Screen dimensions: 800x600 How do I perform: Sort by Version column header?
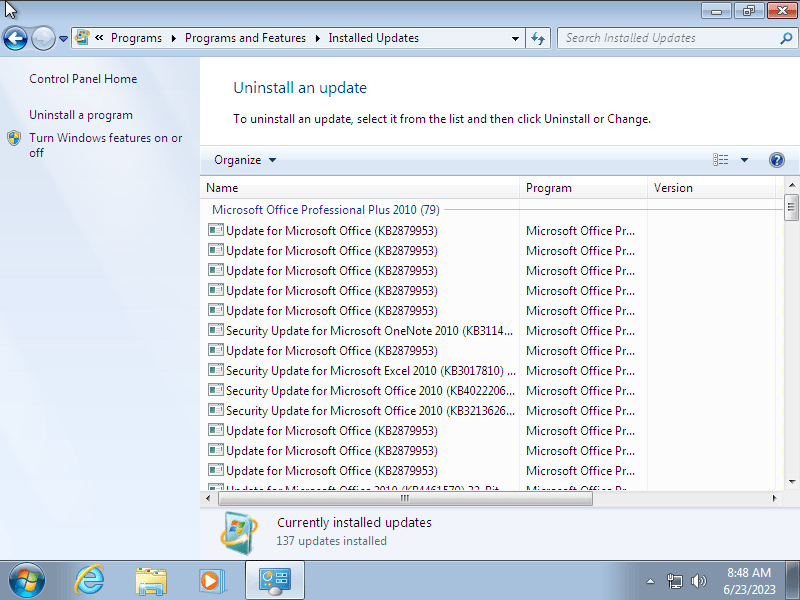pyautogui.click(x=711, y=188)
